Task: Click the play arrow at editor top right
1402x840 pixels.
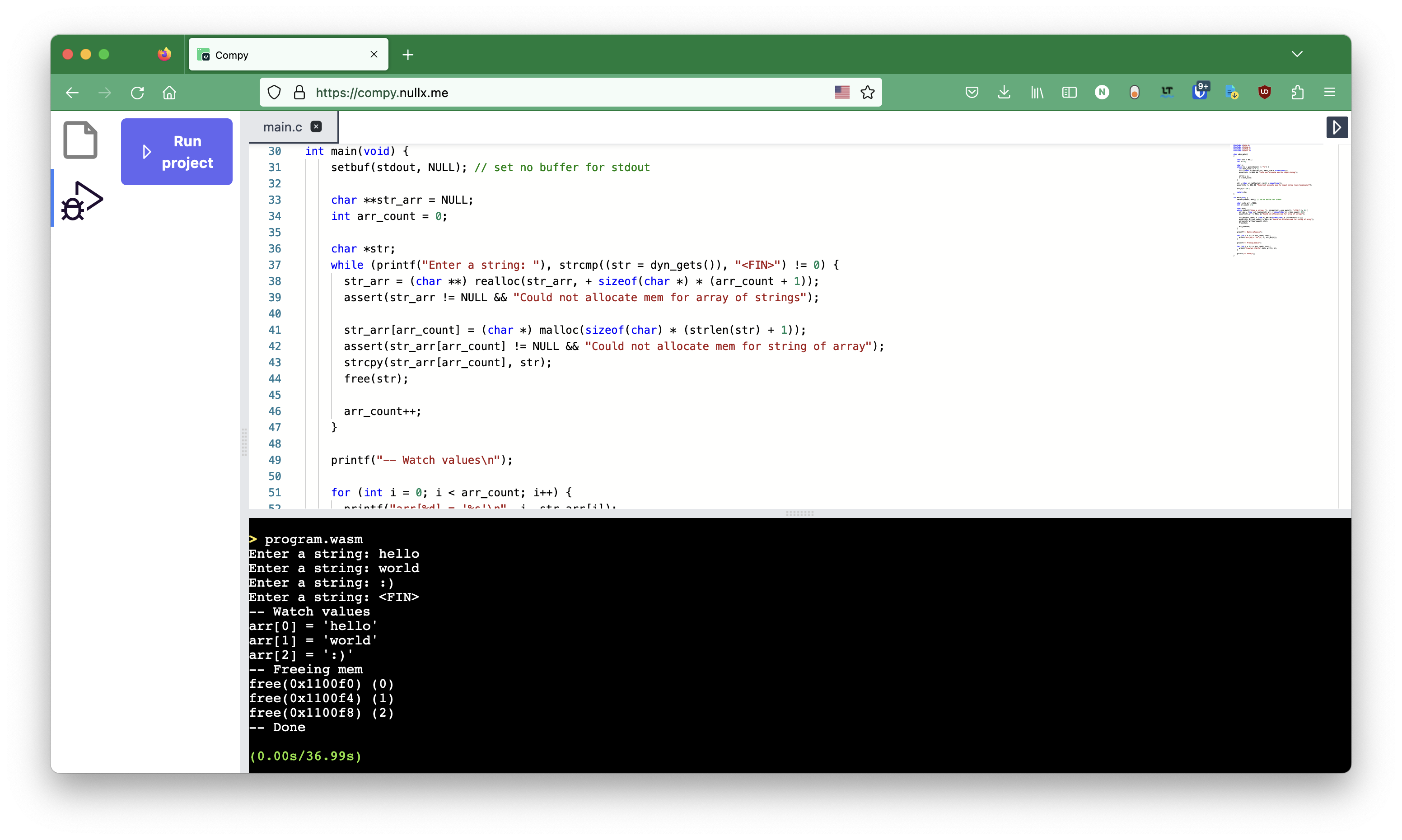Action: point(1337,127)
